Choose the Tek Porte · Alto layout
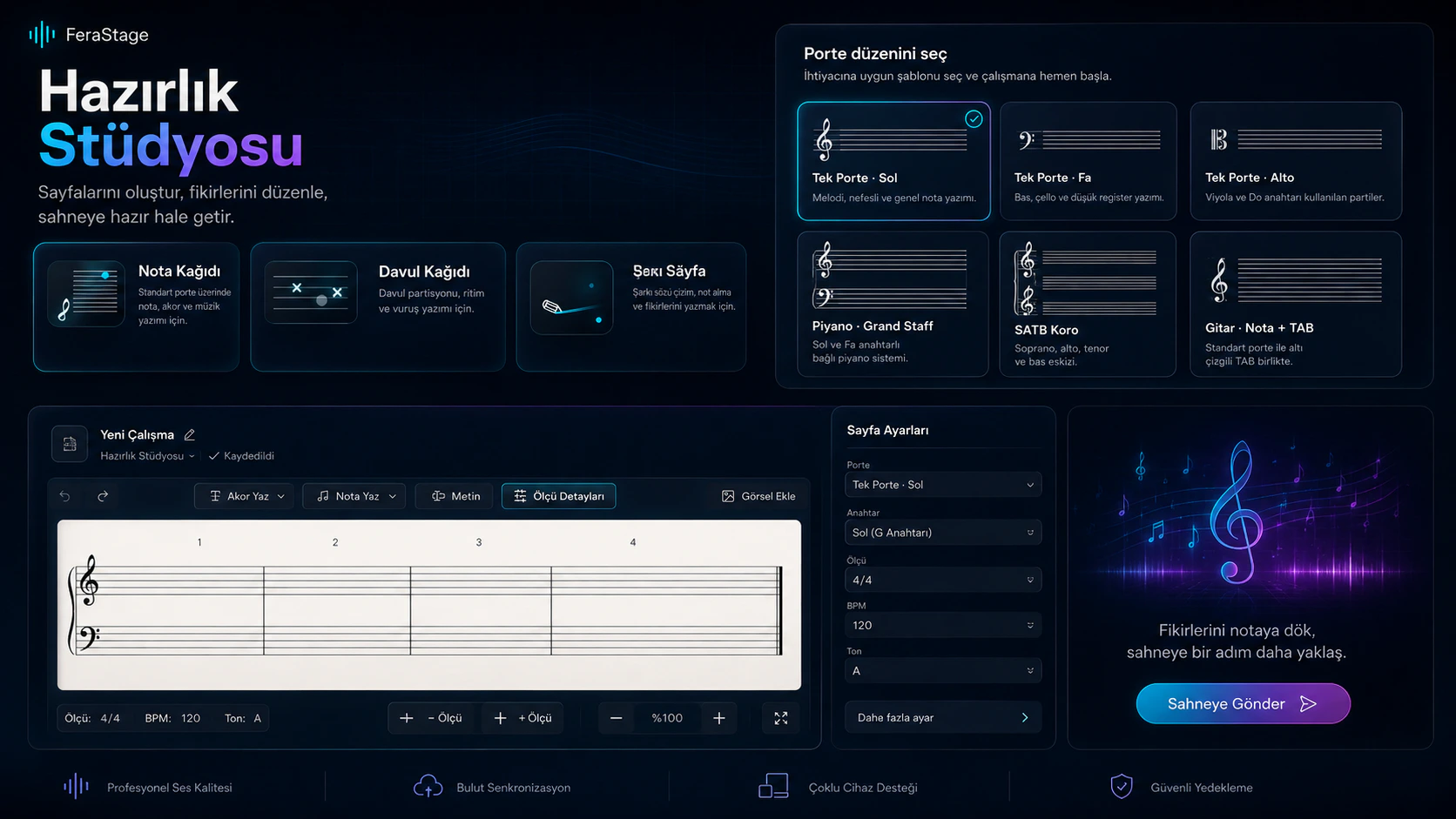1456x819 pixels. 1296,161
